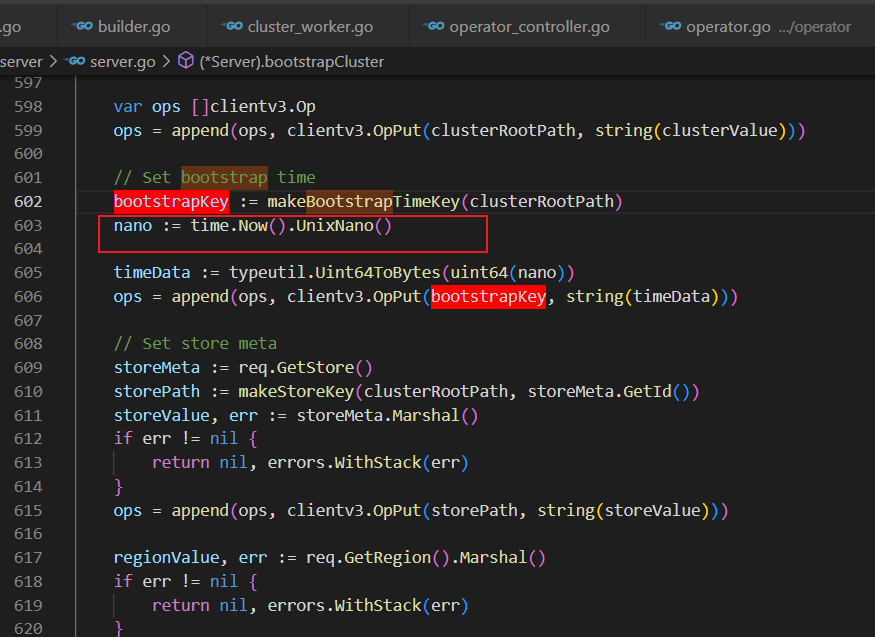Open the server.go breadcrumb dropdown
This screenshot has height=637, width=875.
tap(122, 62)
